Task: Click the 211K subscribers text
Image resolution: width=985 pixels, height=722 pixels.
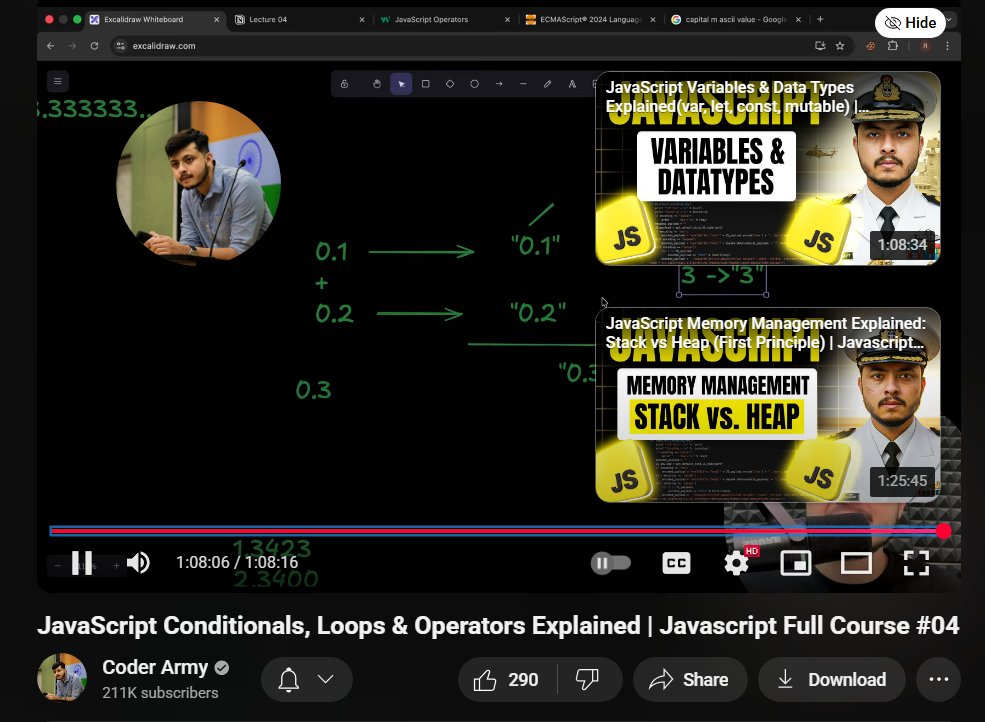Action: [160, 692]
